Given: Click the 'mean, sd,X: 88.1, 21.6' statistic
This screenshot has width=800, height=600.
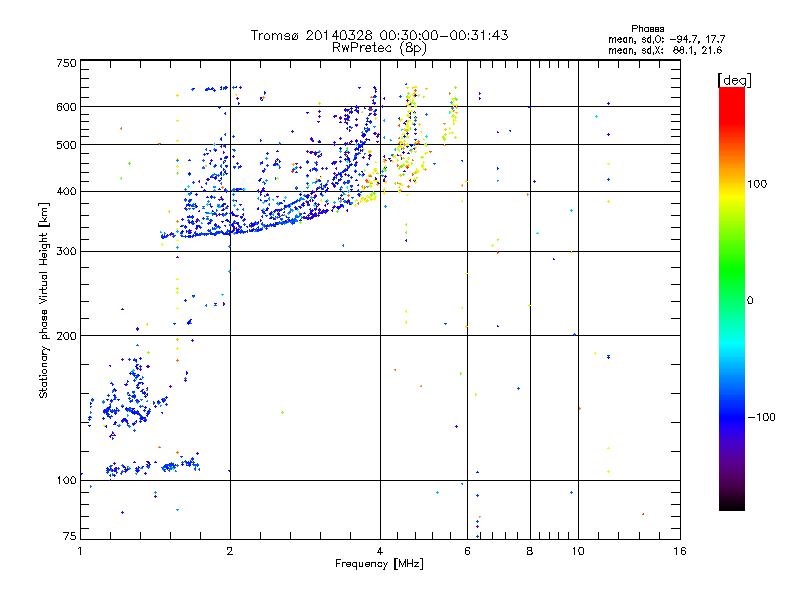Looking at the screenshot, I should [x=665, y=50].
